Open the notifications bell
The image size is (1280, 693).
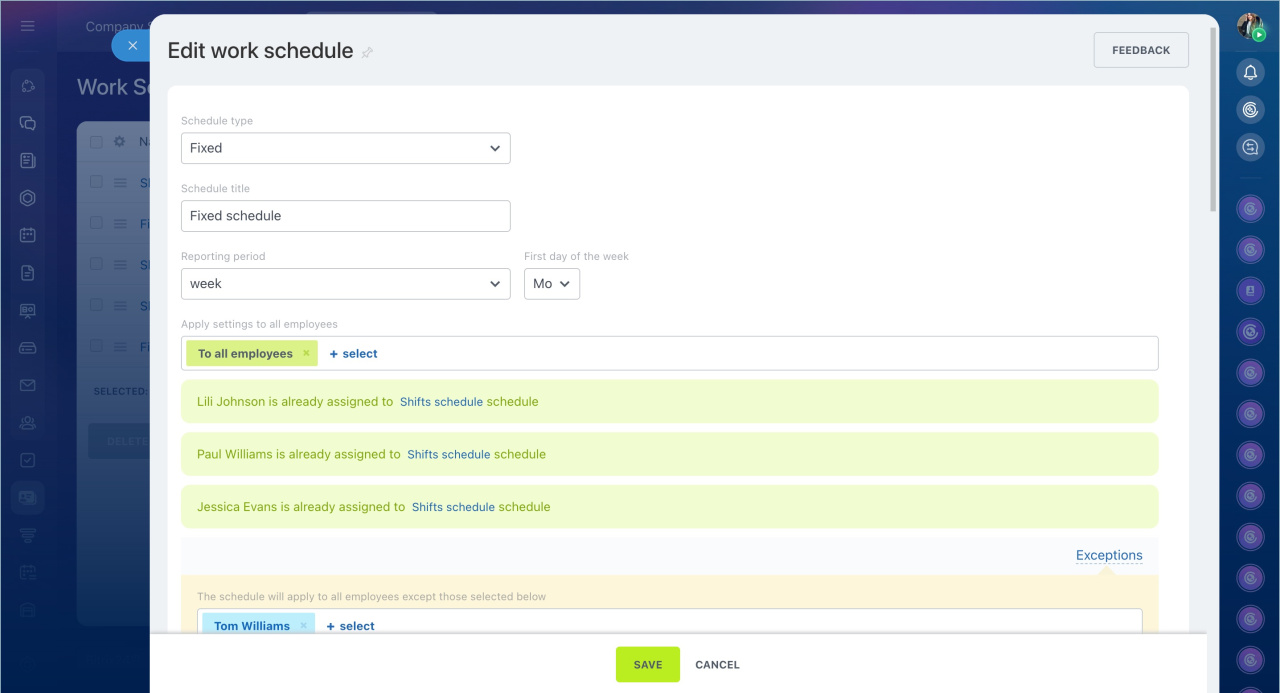1250,72
